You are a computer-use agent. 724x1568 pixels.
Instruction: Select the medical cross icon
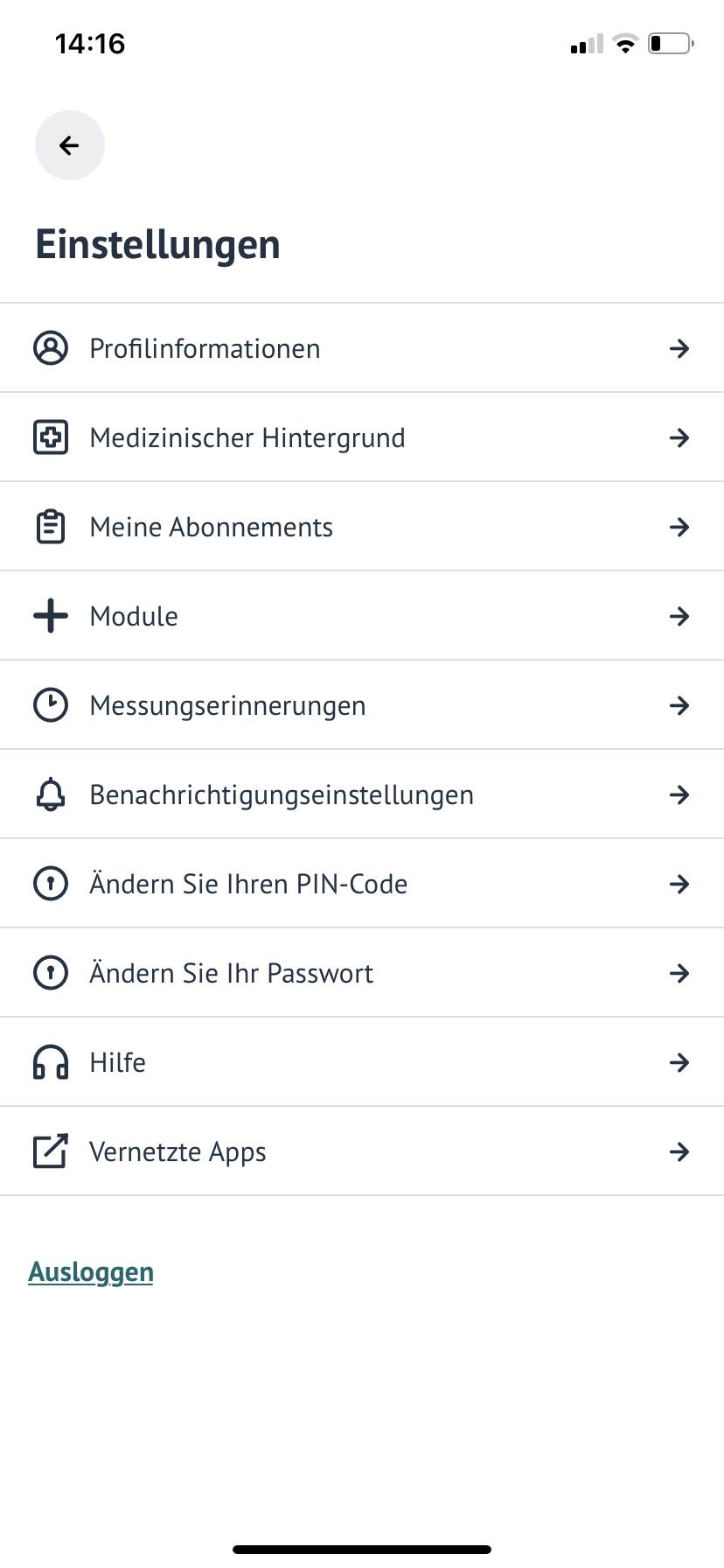click(51, 437)
